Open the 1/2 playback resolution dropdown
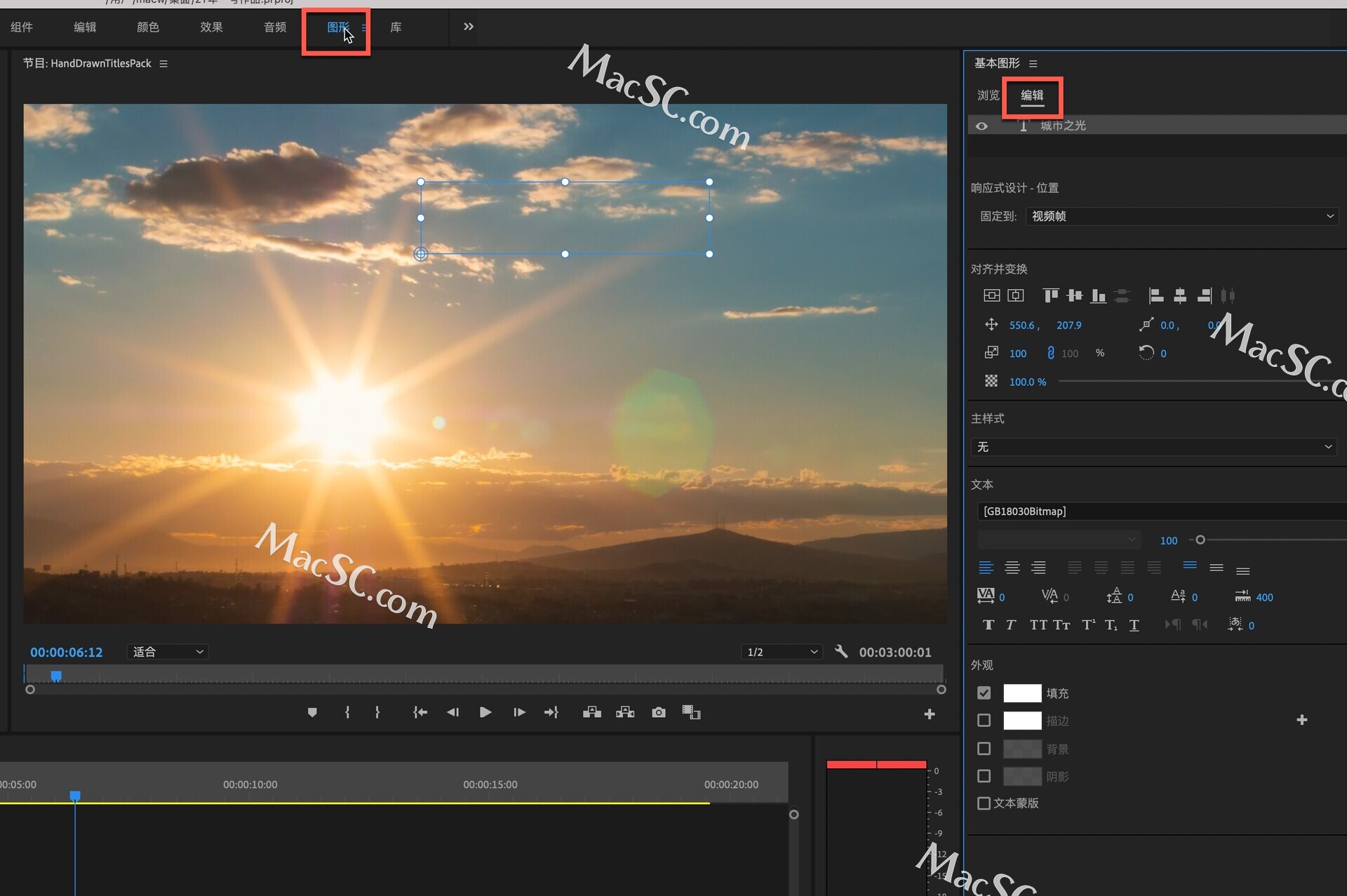Image resolution: width=1347 pixels, height=896 pixels. tap(782, 651)
